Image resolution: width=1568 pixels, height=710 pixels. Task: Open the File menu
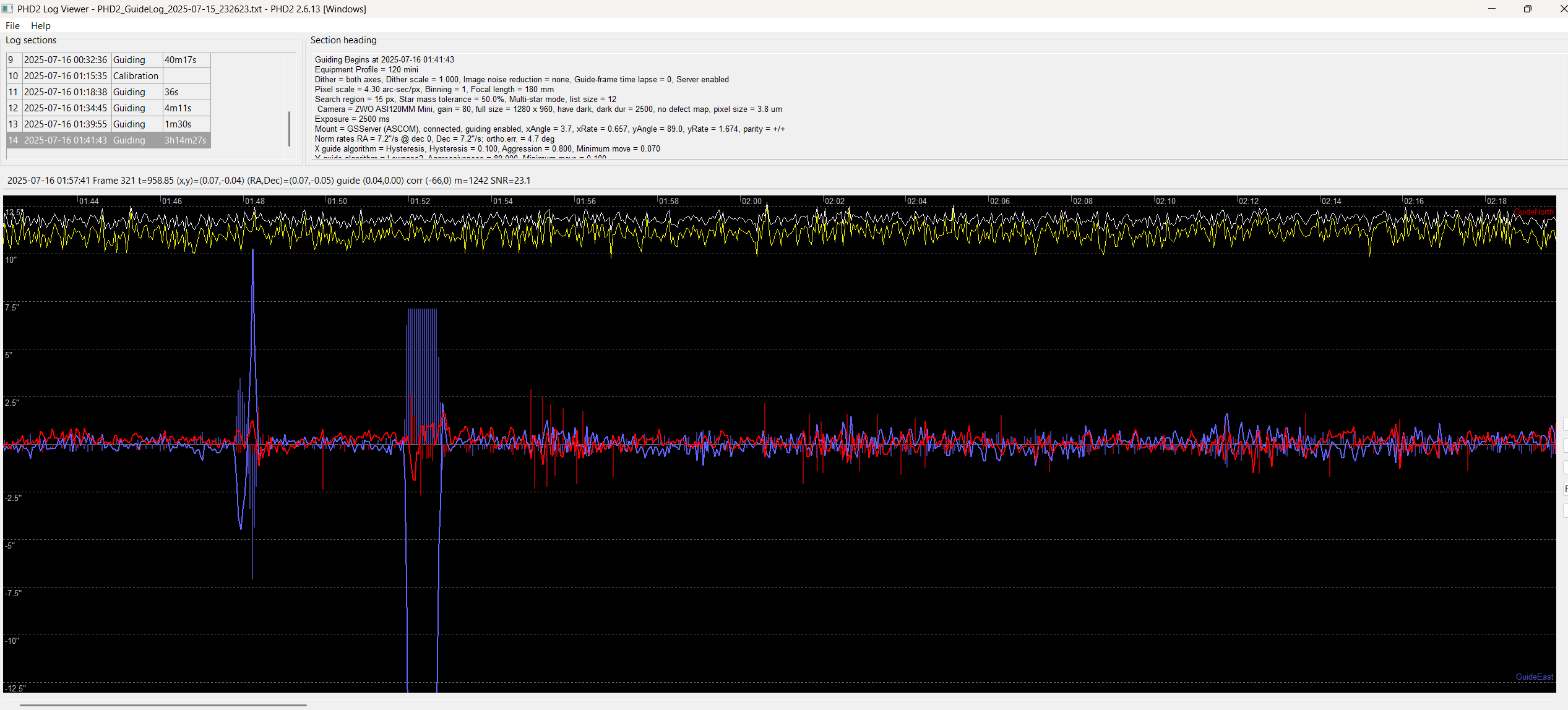[x=12, y=26]
